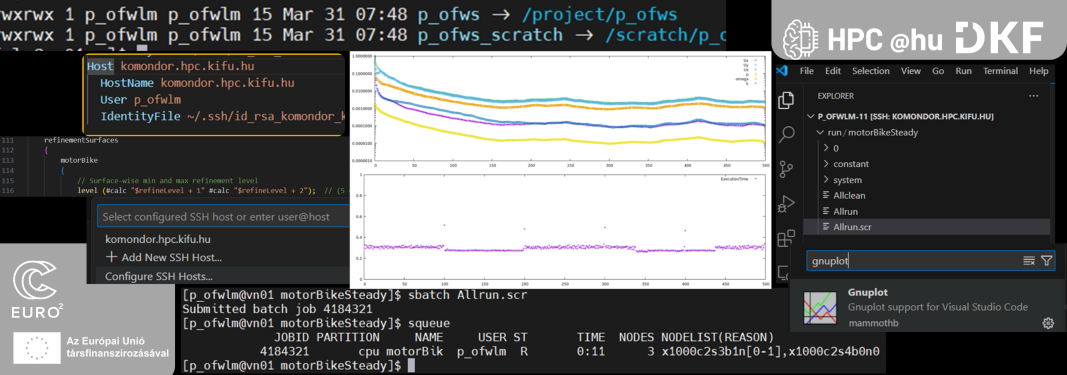Screen dimensions: 1067x375
Task: Open the Run and Debug view icon
Action: tap(786, 203)
